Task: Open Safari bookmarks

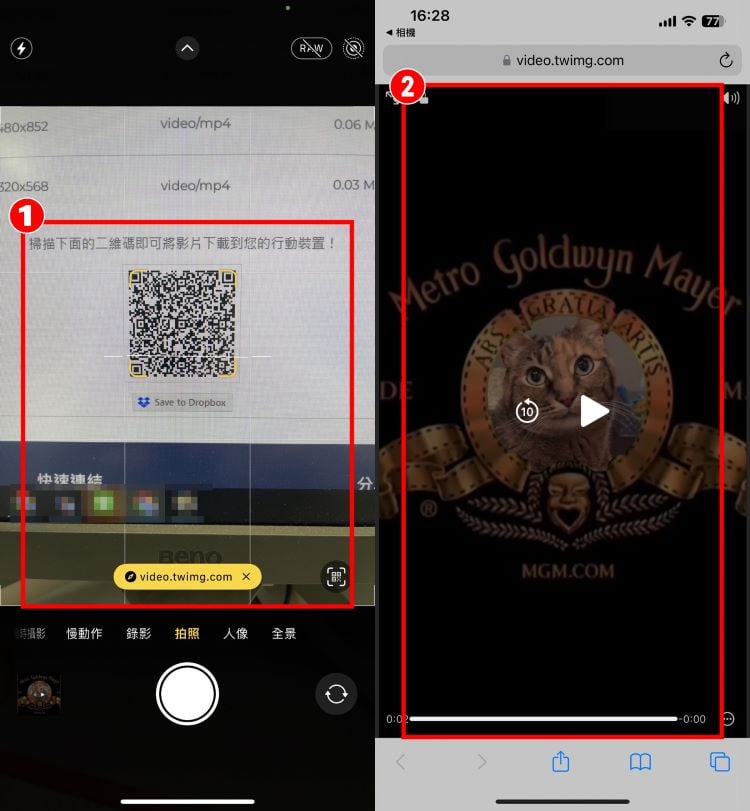Action: click(640, 762)
